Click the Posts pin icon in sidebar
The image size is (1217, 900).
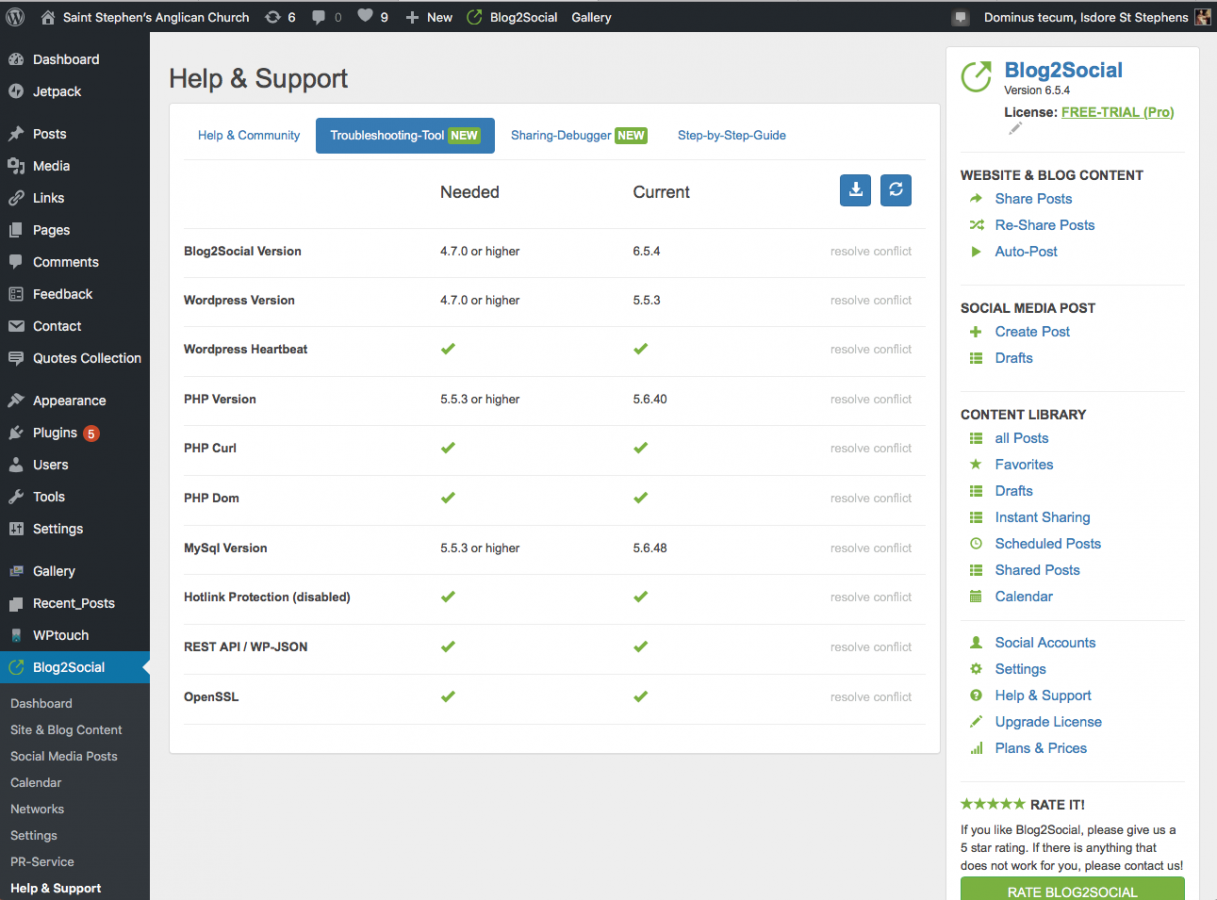[16, 134]
